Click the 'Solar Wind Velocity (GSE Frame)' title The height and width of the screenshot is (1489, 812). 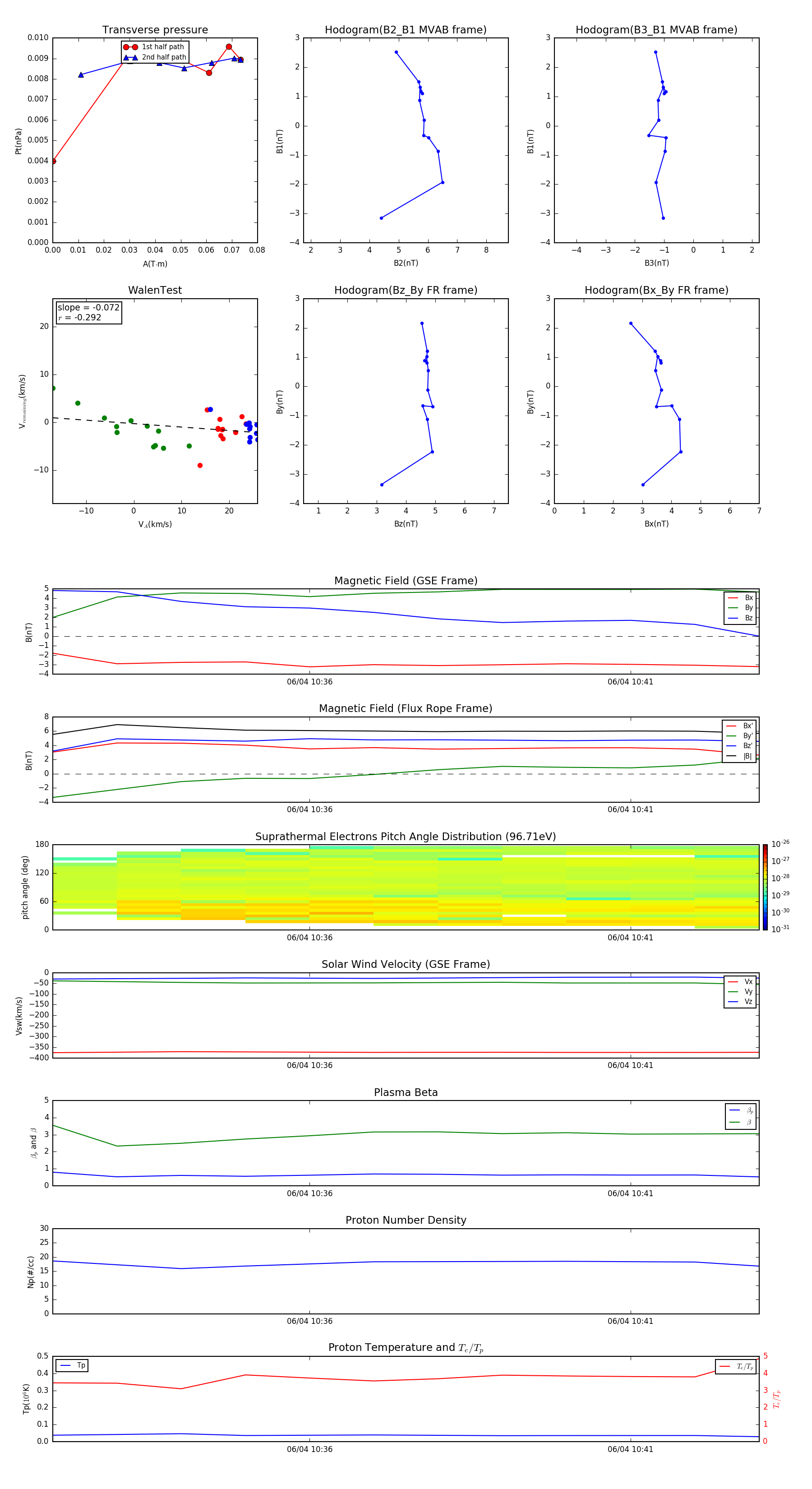pos(406,965)
